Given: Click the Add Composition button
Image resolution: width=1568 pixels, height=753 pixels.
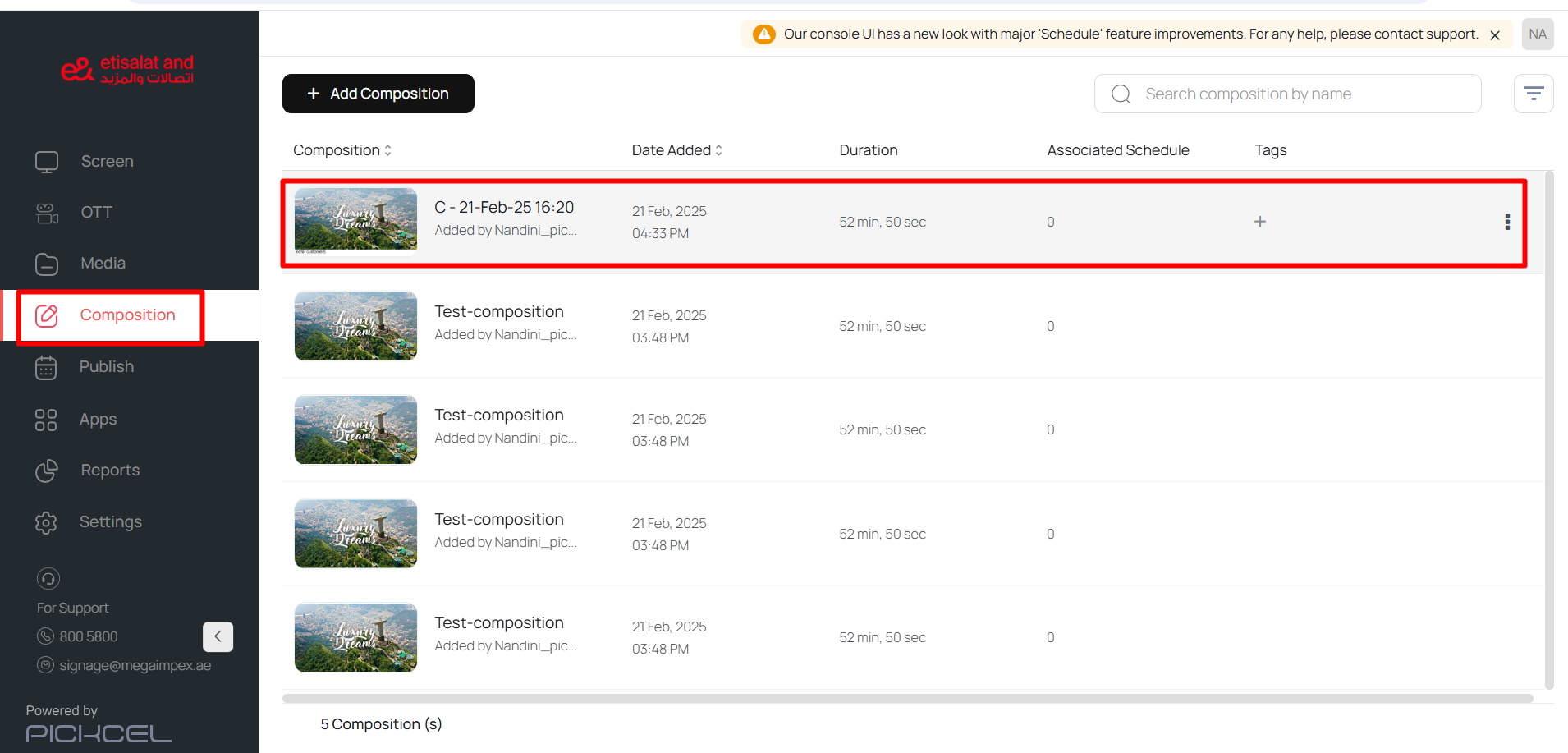Looking at the screenshot, I should click(x=378, y=94).
